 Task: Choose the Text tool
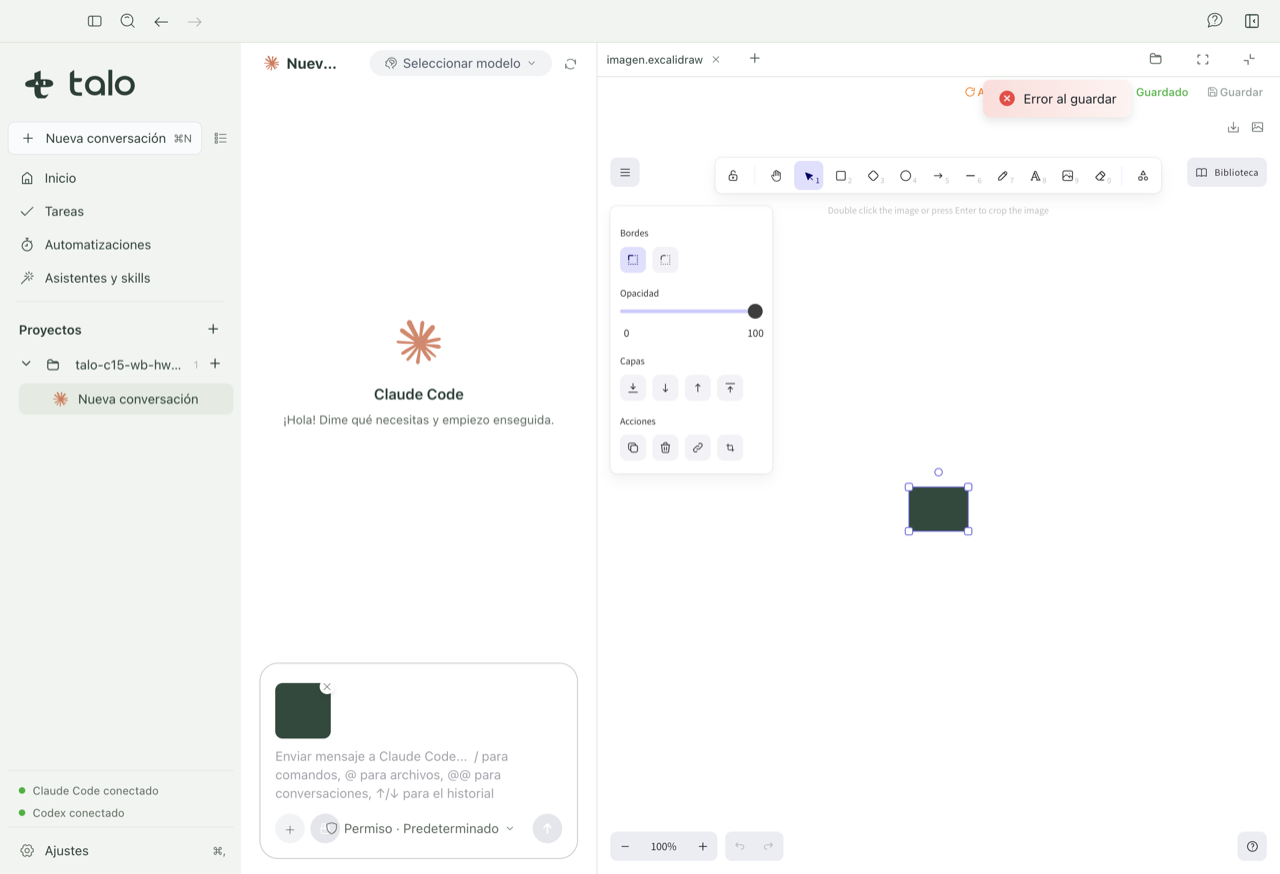point(1036,176)
